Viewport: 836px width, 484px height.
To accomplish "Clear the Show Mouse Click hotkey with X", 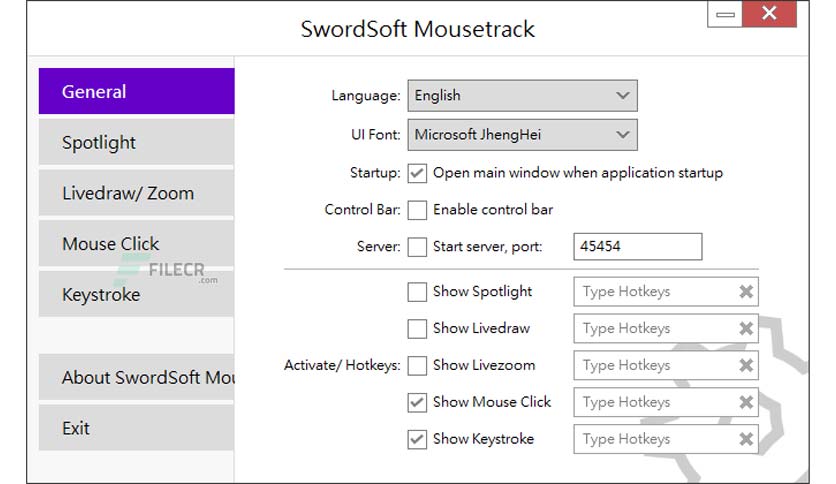I will click(746, 402).
